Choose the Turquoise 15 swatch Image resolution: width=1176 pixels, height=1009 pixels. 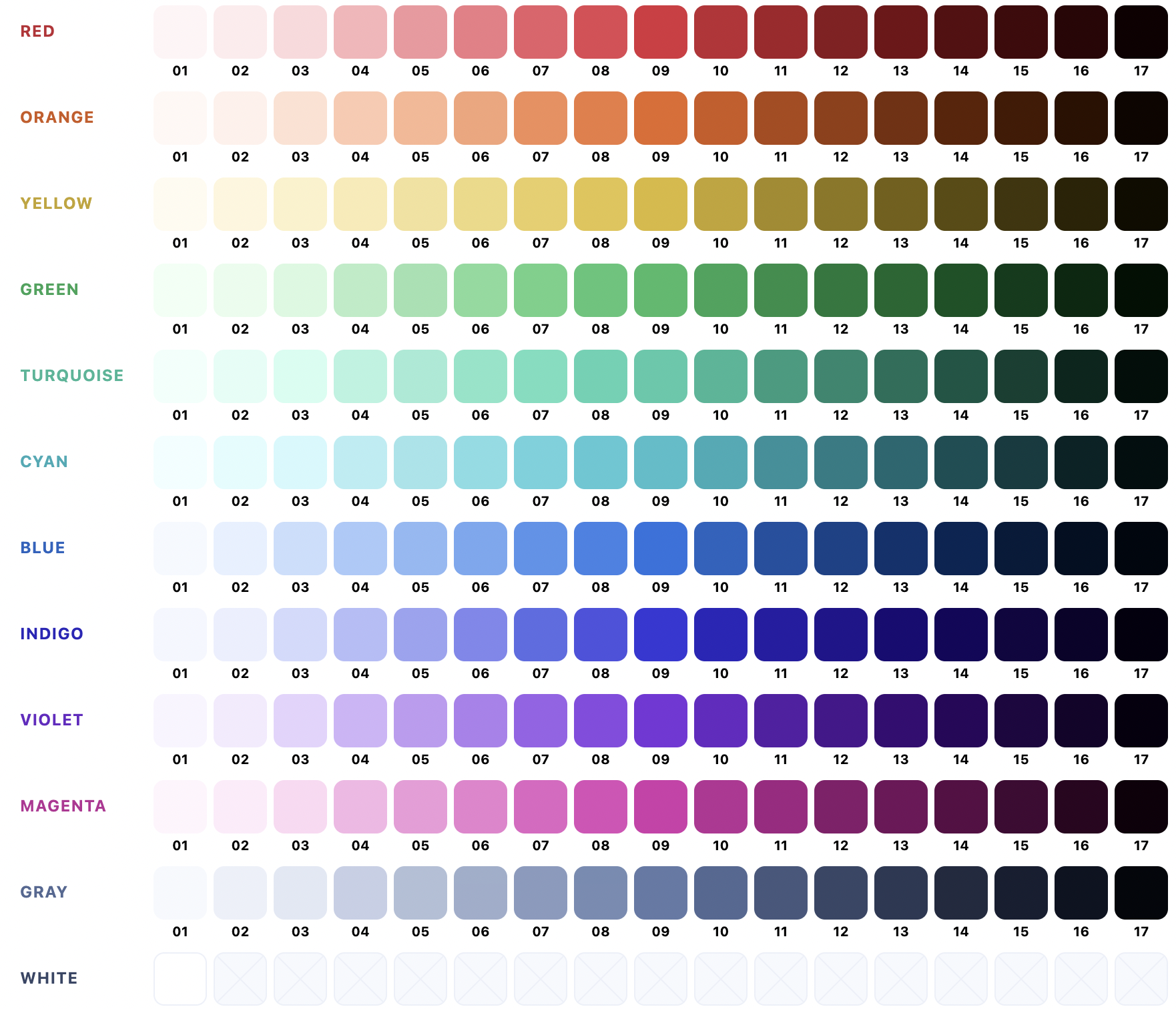pyautogui.click(x=1021, y=376)
